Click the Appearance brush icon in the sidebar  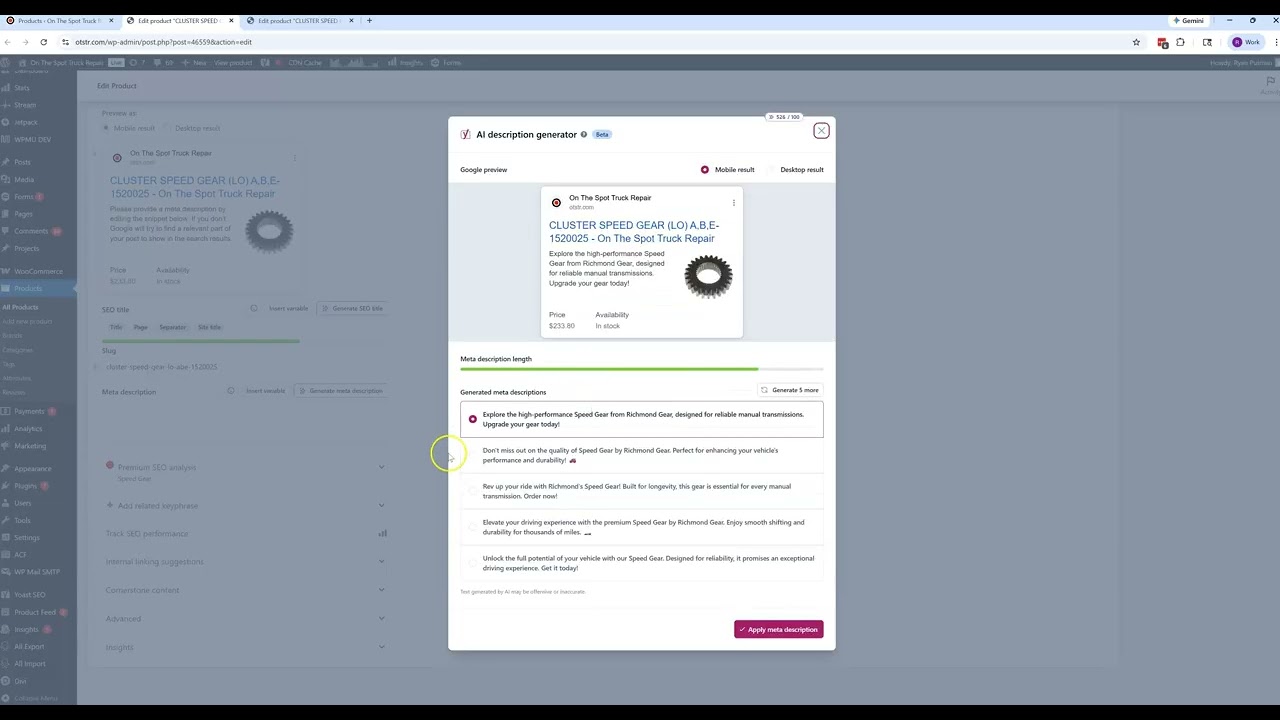pyautogui.click(x=6, y=469)
